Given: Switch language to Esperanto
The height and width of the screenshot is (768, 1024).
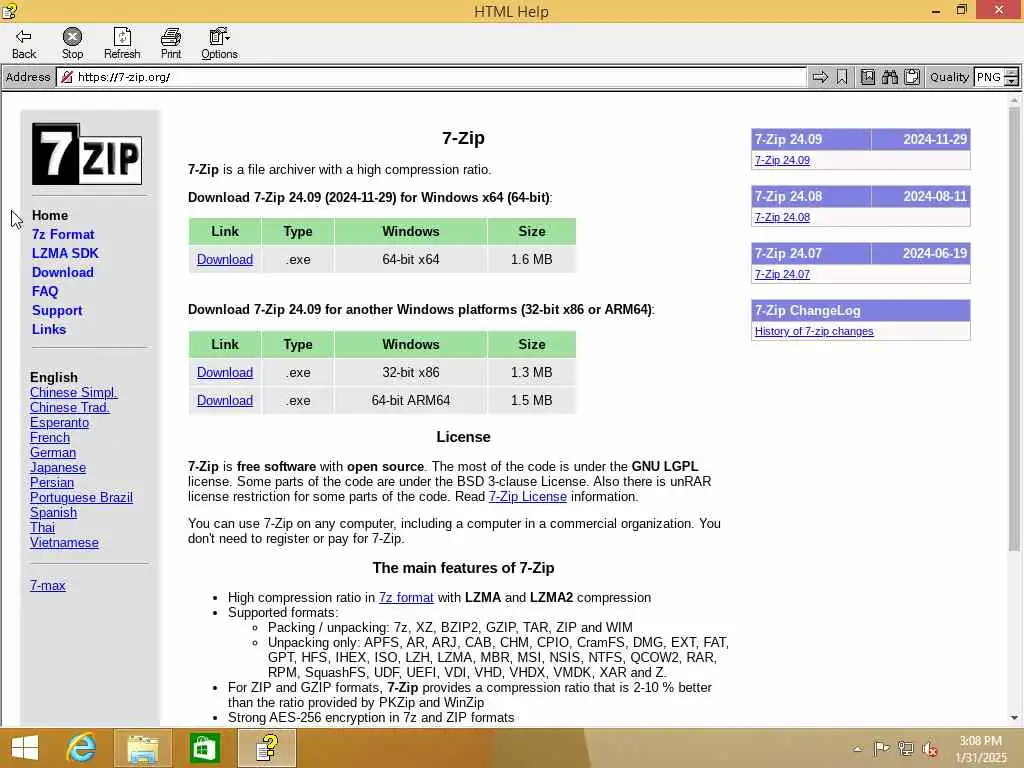Looking at the screenshot, I should (59, 423).
